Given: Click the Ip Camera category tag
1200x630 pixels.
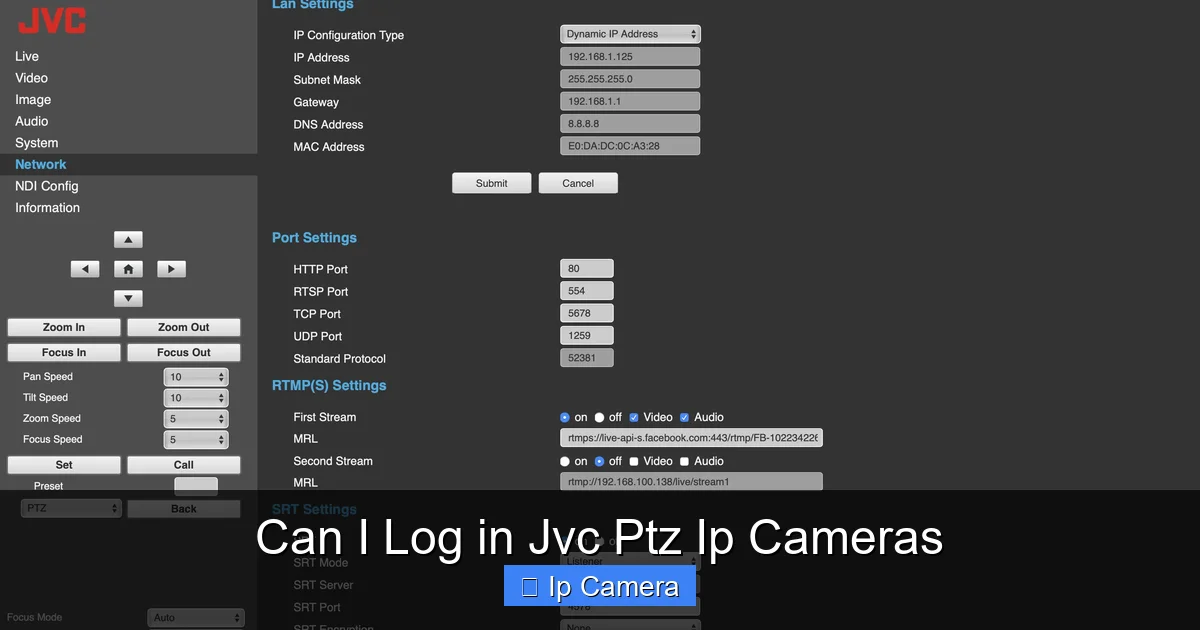Looking at the screenshot, I should [x=600, y=586].
